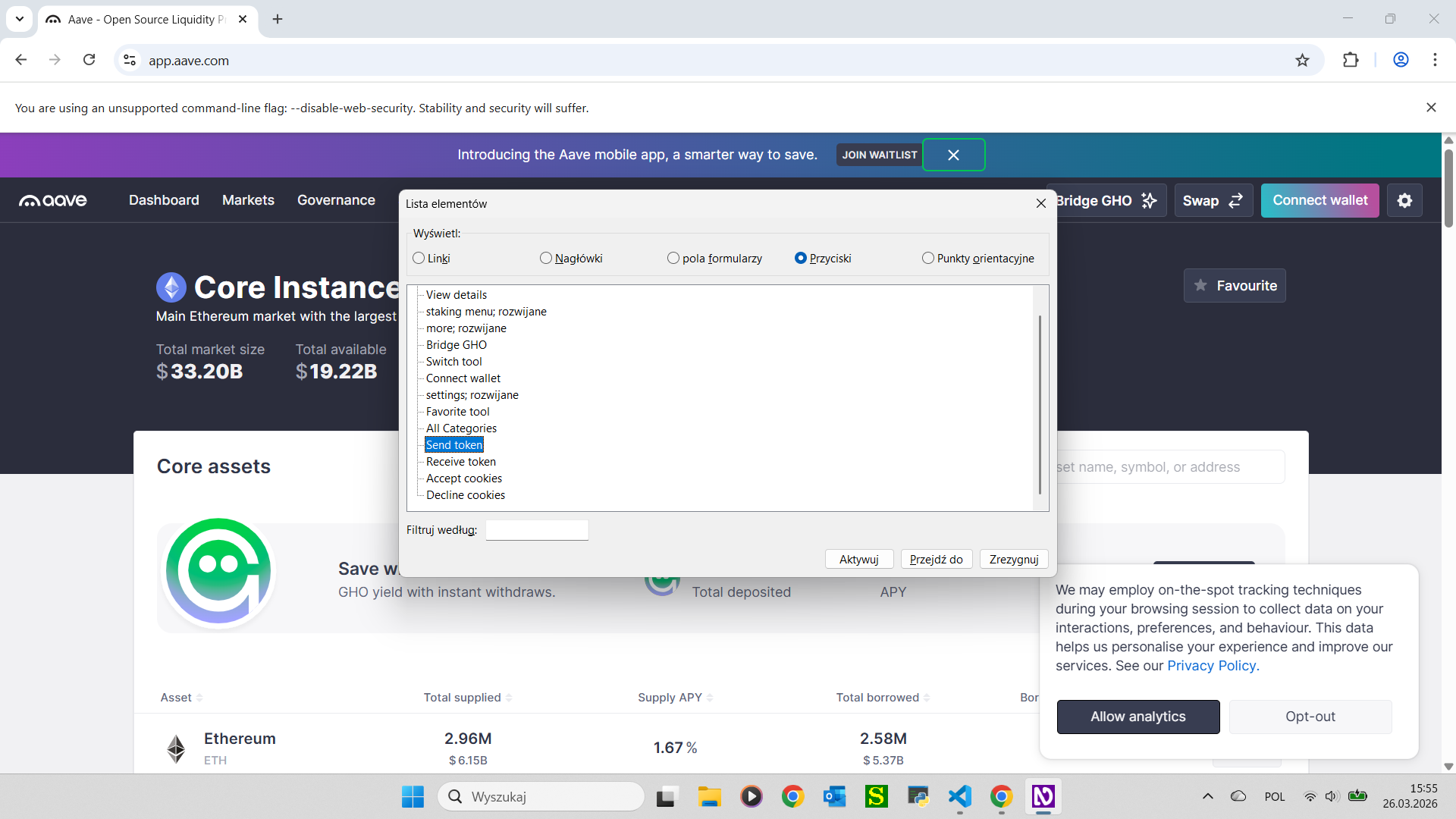The height and width of the screenshot is (819, 1456).
Task: Open the Chrome three-dot menu
Action: [1435, 60]
